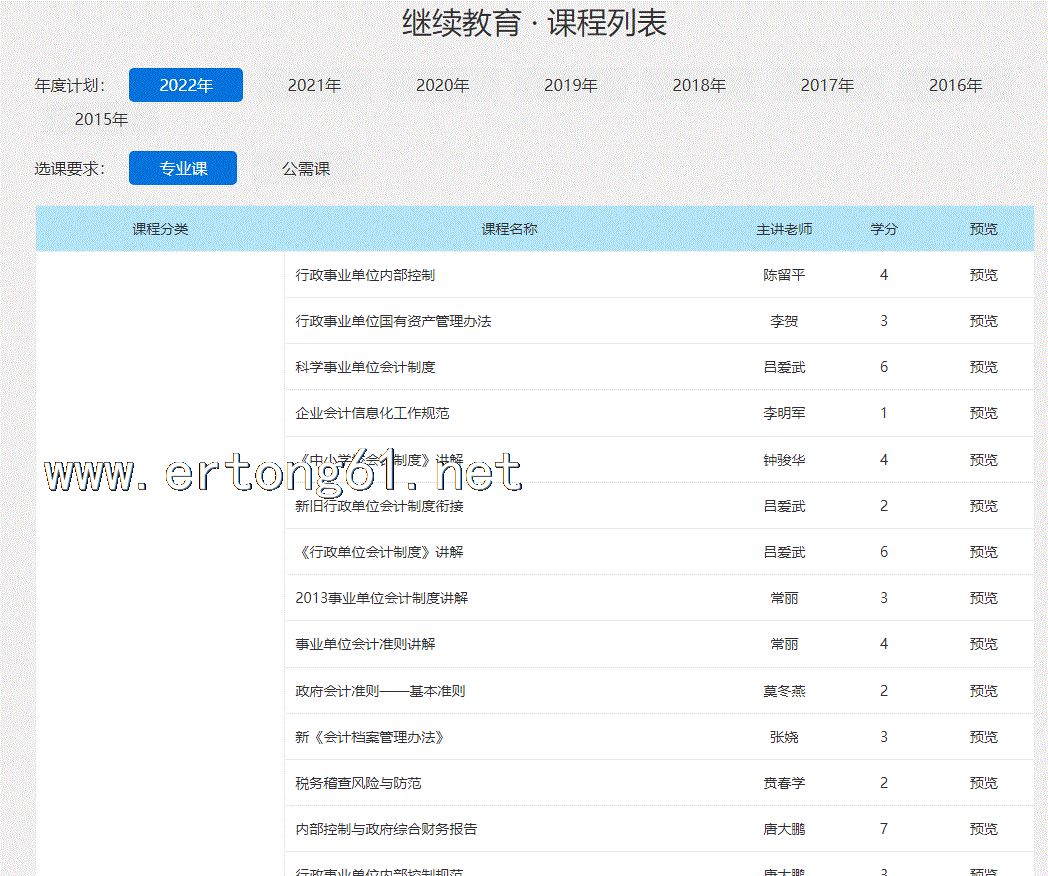
Task: Preview the 政府会计准则——基本准则 course
Action: (982, 691)
